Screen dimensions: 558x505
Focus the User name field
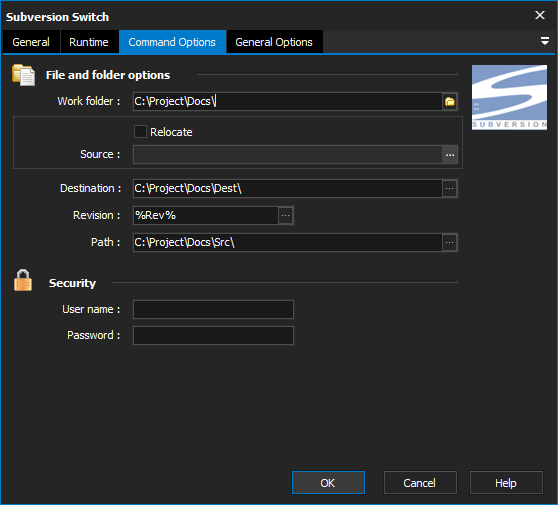click(214, 310)
